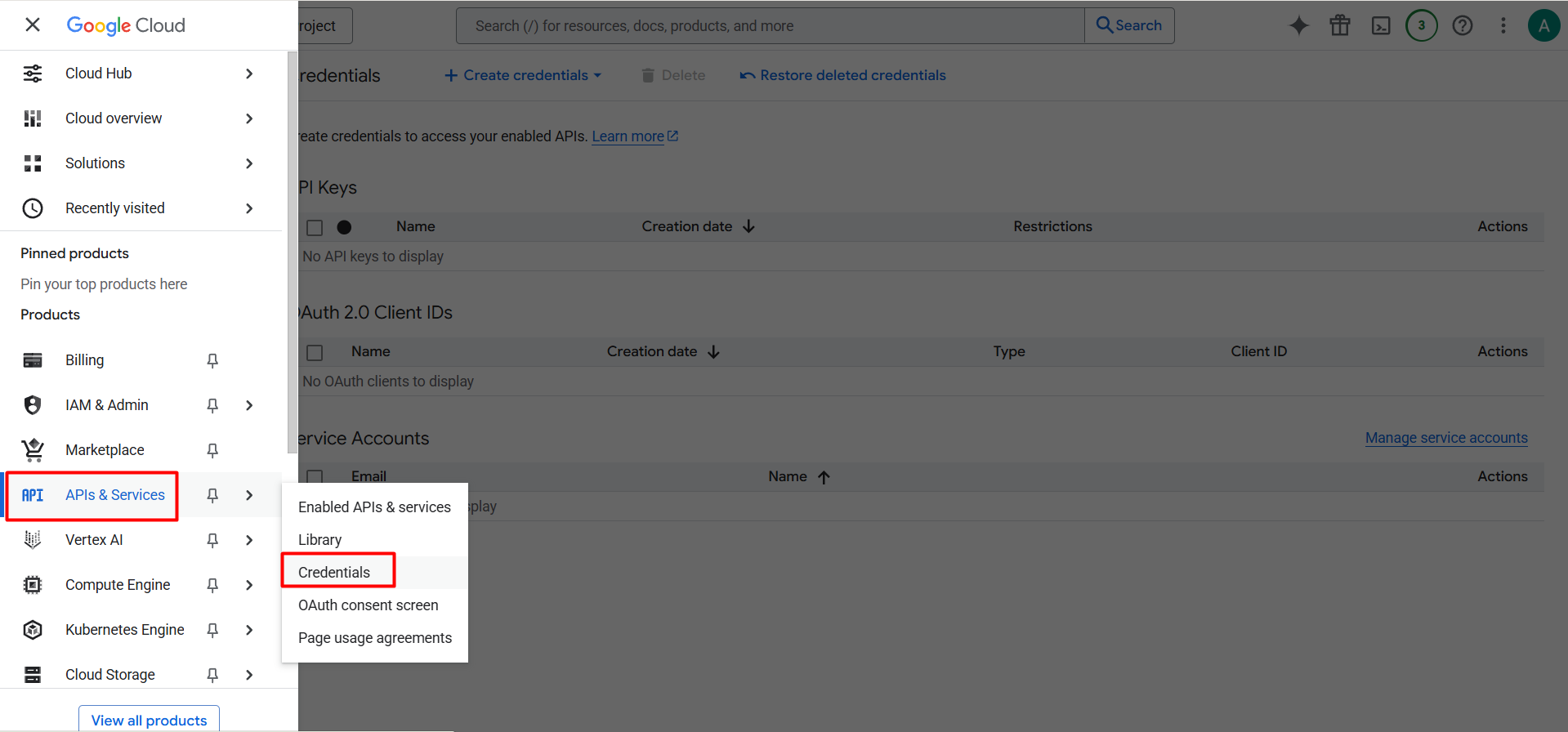Viewport: 1568px width, 732px height.
Task: Open the account avatar A
Action: click(1544, 25)
